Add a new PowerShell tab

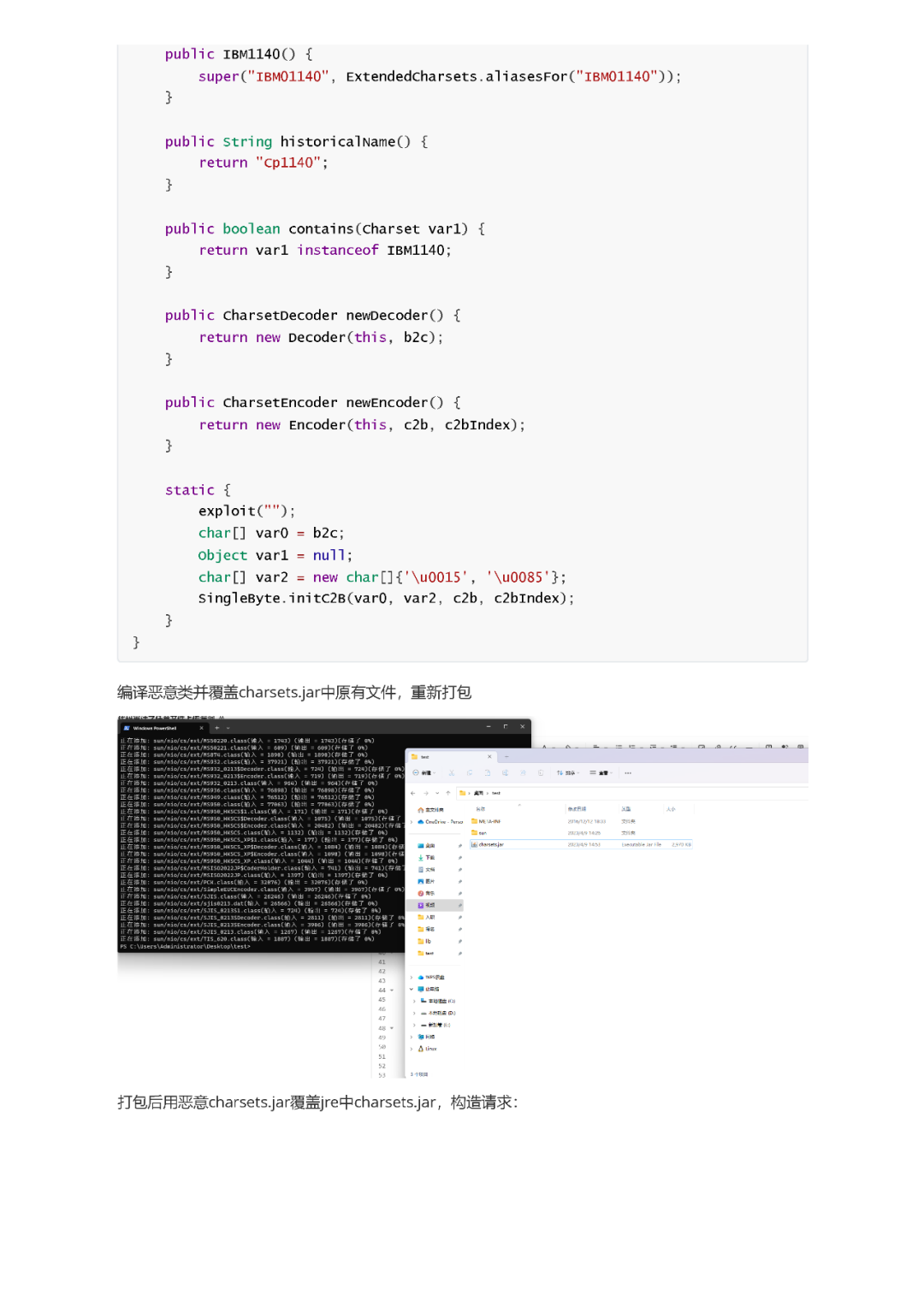click(217, 728)
